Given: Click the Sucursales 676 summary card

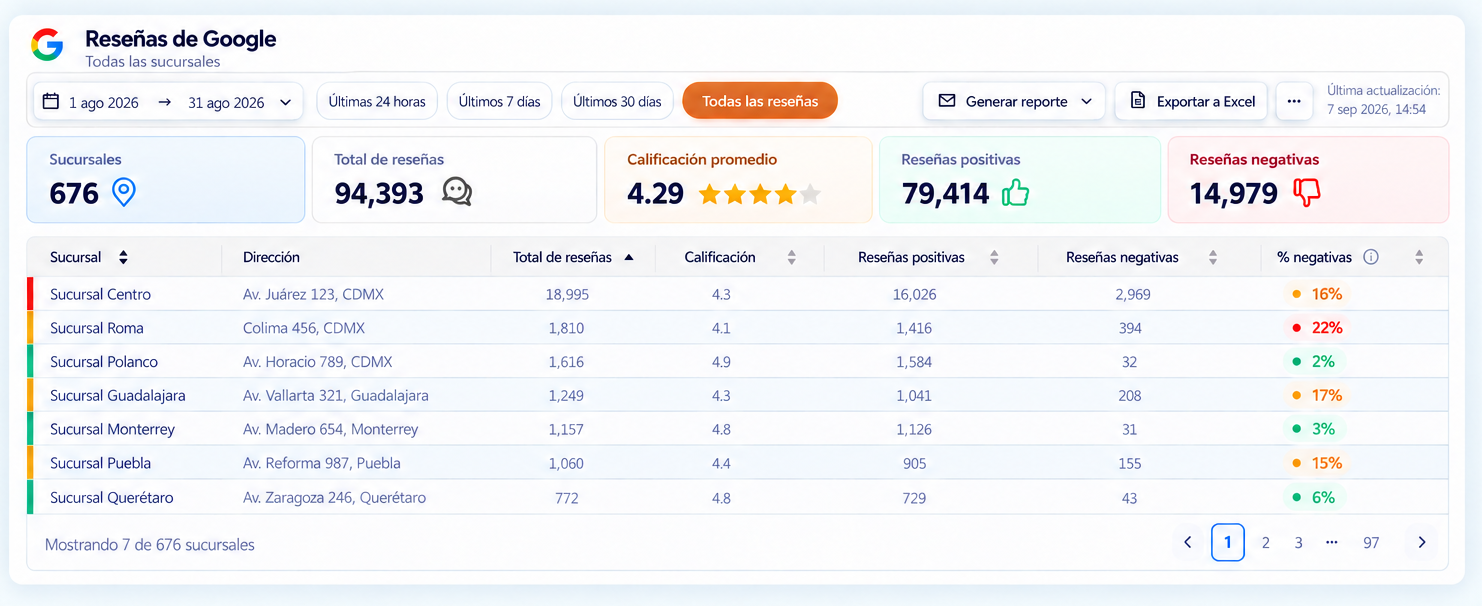Looking at the screenshot, I should coord(166,180).
